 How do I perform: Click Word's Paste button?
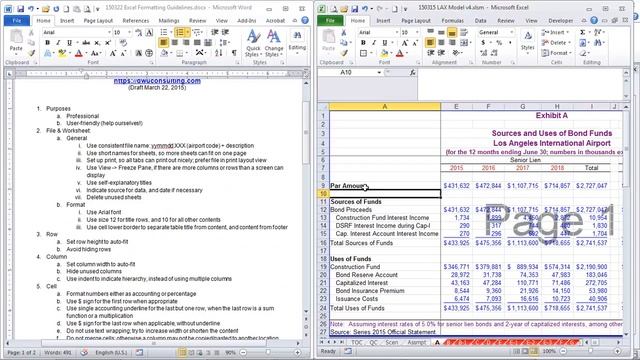click(16, 41)
